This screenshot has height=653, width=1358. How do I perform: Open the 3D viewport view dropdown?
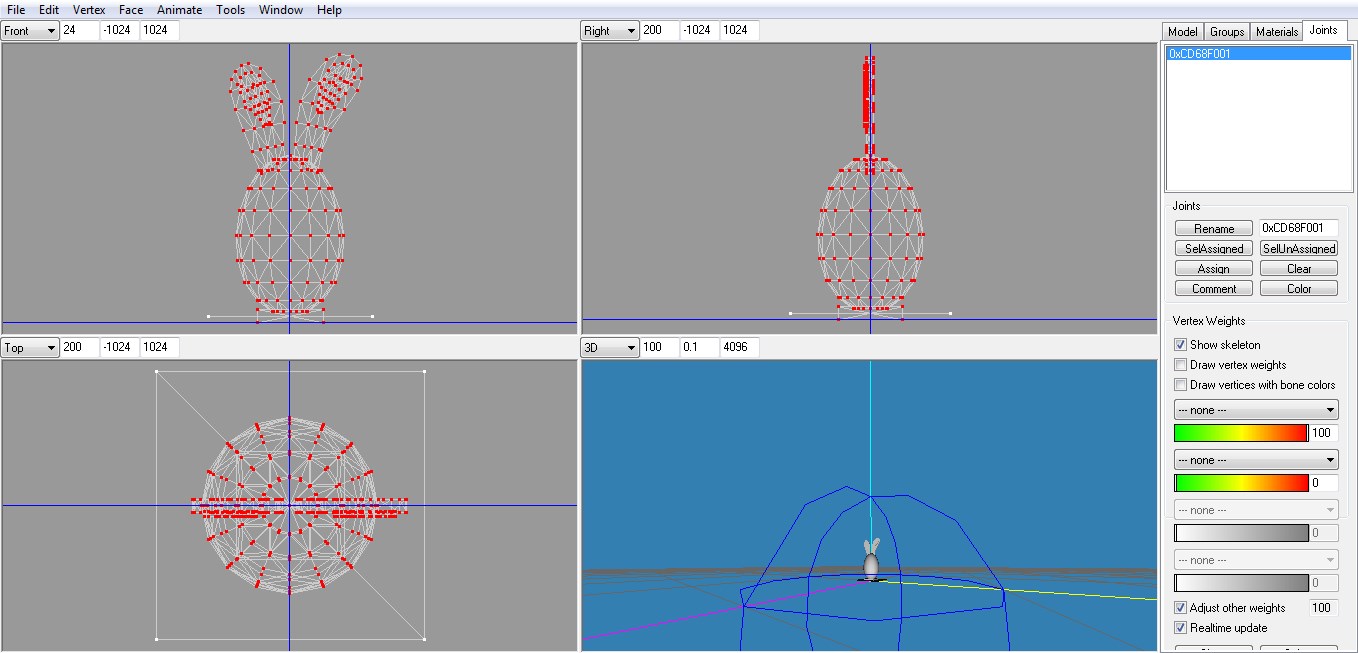pos(610,348)
